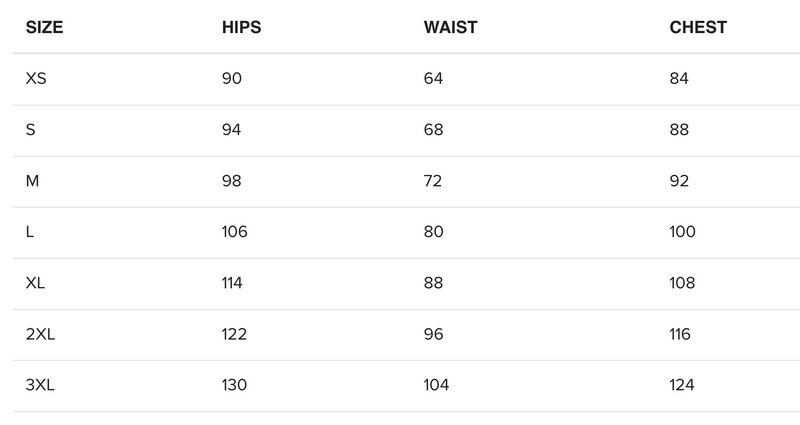Click hips value 106 in L row

pos(235,232)
